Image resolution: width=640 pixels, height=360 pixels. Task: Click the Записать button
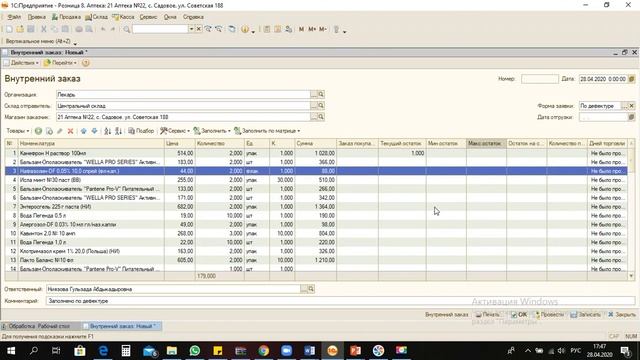[586, 315]
